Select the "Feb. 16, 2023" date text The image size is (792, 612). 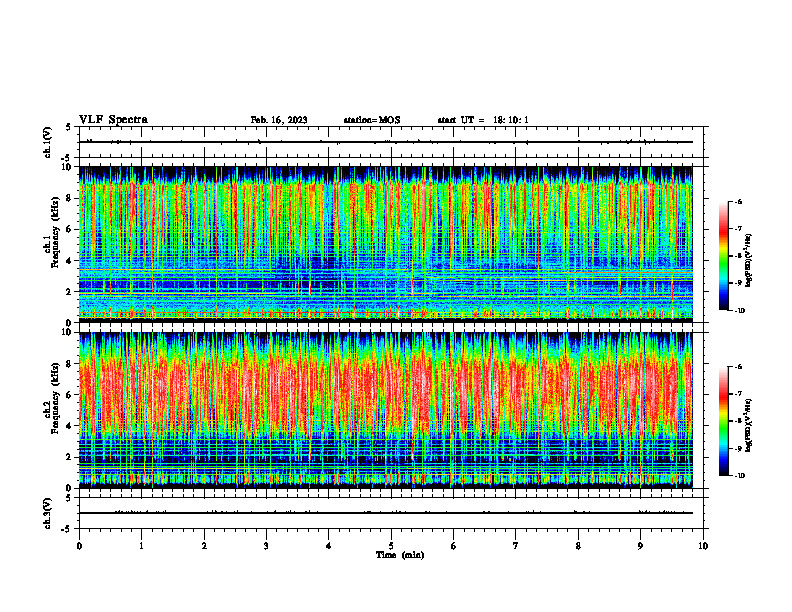point(279,120)
